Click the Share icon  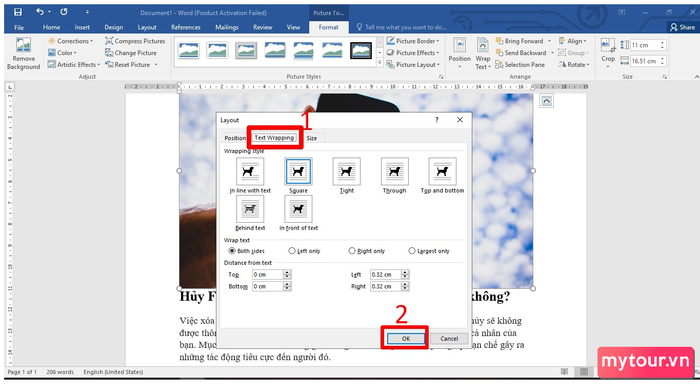click(682, 27)
